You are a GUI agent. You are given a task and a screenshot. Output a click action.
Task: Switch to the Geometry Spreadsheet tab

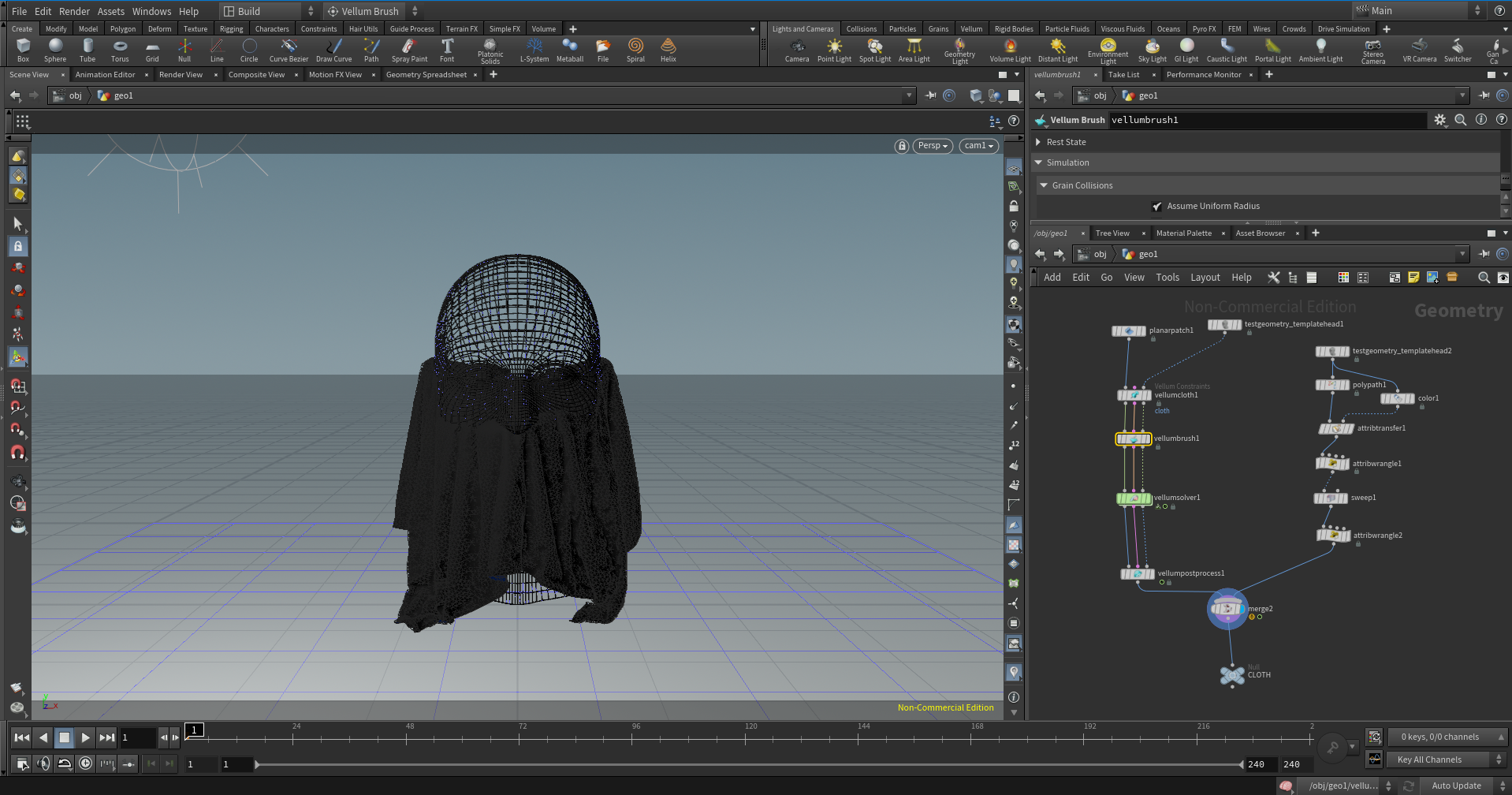(426, 75)
